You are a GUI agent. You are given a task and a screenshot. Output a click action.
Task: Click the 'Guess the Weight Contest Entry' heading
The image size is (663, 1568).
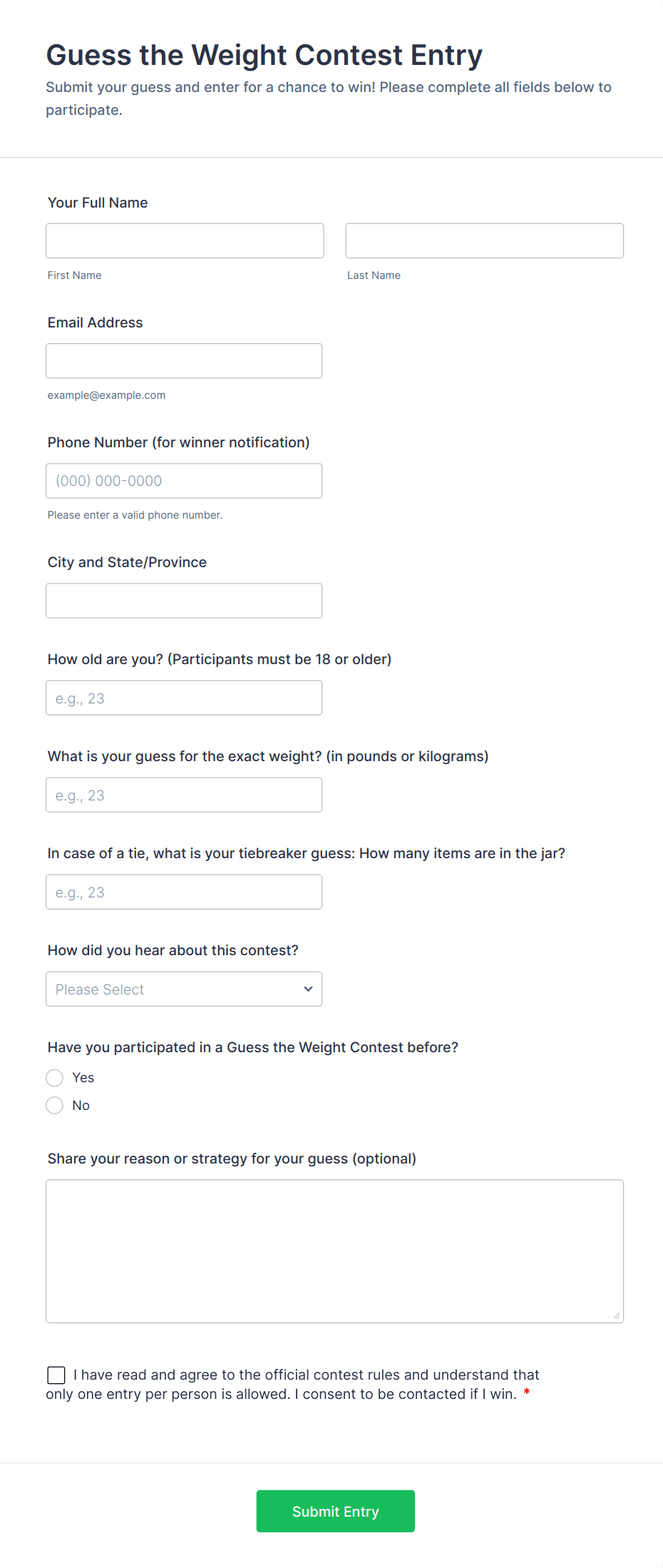pyautogui.click(x=264, y=55)
